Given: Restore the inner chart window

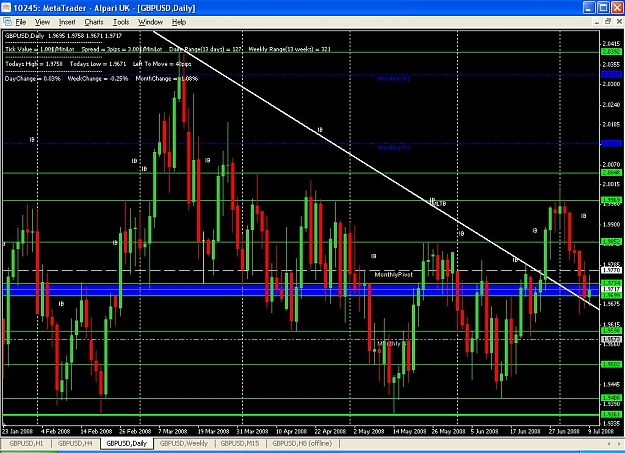Looking at the screenshot, I should 607,22.
